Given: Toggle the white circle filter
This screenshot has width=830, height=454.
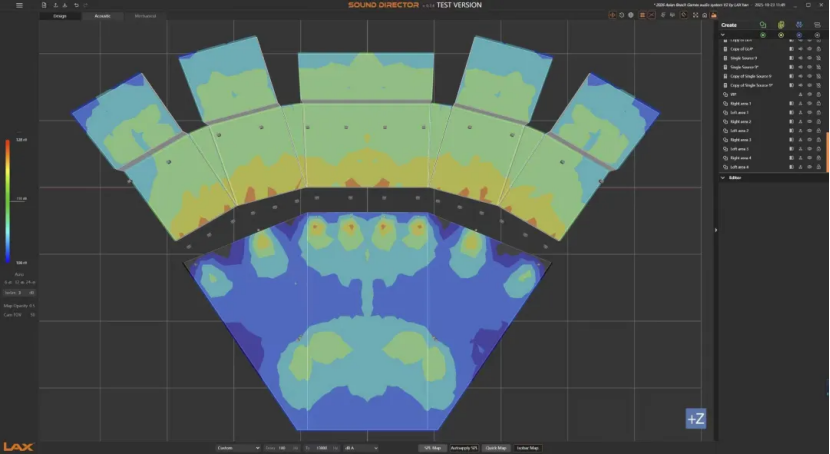Looking at the screenshot, I should [x=817, y=35].
